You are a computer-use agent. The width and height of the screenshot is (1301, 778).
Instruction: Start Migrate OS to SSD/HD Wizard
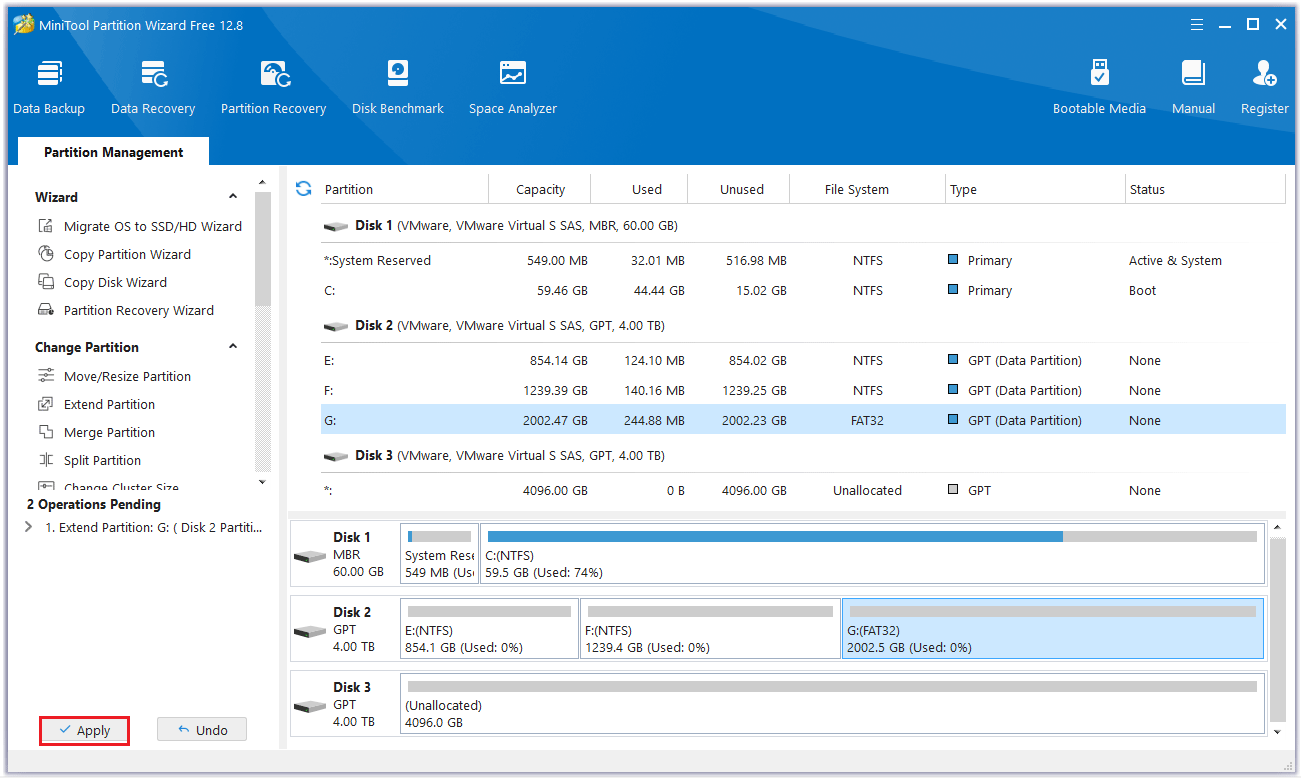click(141, 226)
